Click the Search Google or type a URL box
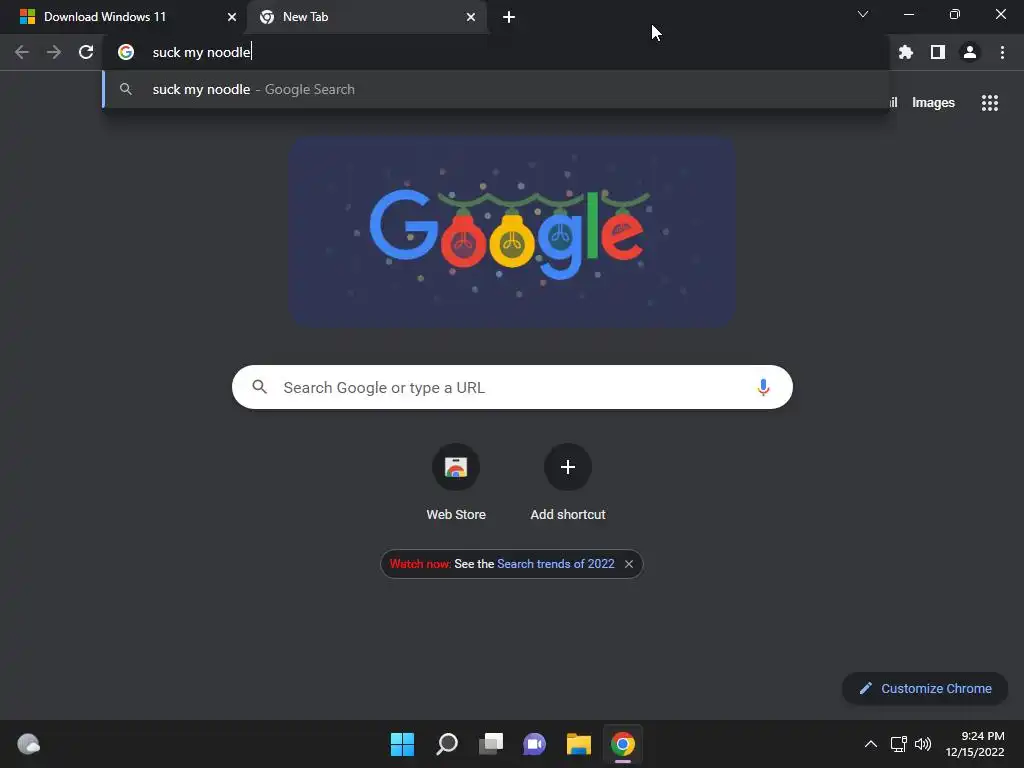 click(x=512, y=387)
